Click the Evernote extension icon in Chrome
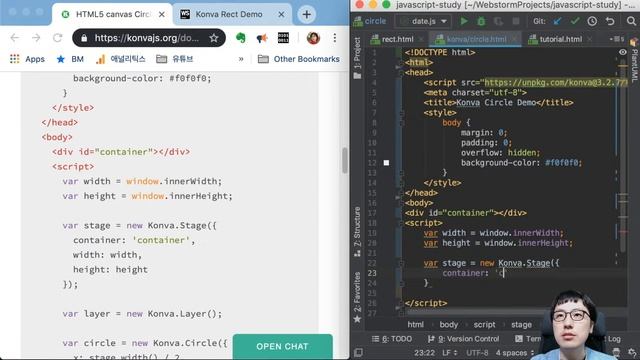This screenshot has height=360, width=640. [x=241, y=38]
